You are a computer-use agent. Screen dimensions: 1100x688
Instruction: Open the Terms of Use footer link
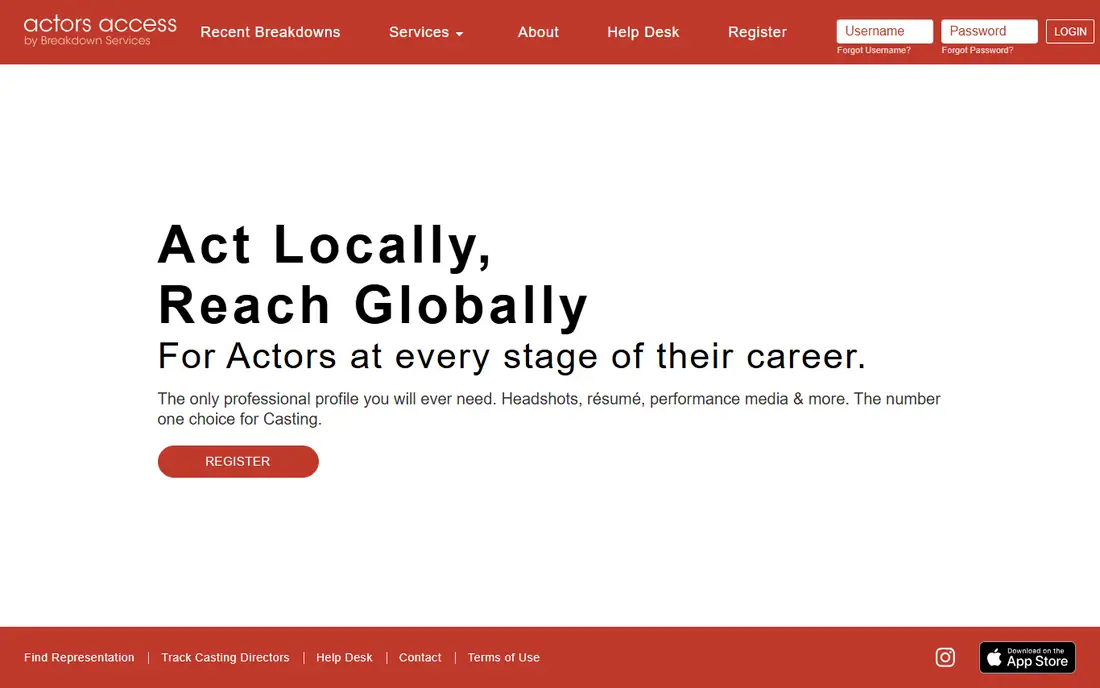[x=504, y=657]
